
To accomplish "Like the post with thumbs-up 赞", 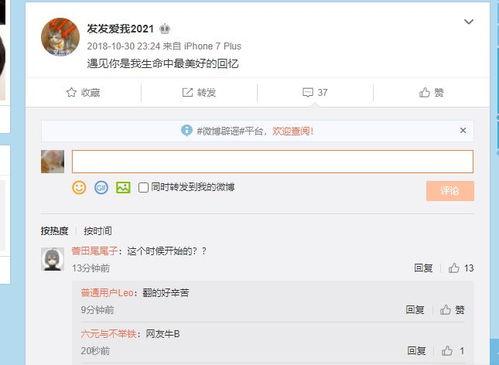I will [x=424, y=92].
